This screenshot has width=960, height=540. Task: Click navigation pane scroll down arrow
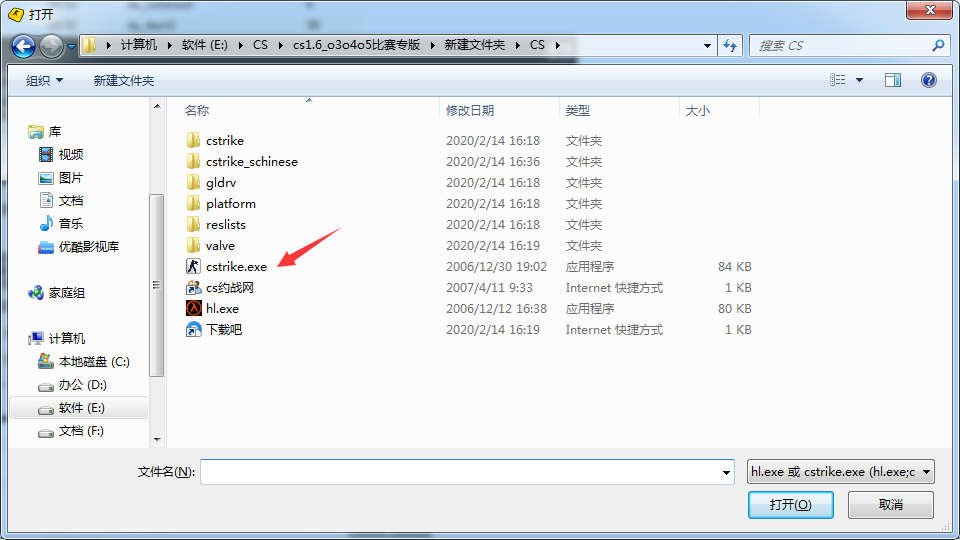tap(157, 440)
